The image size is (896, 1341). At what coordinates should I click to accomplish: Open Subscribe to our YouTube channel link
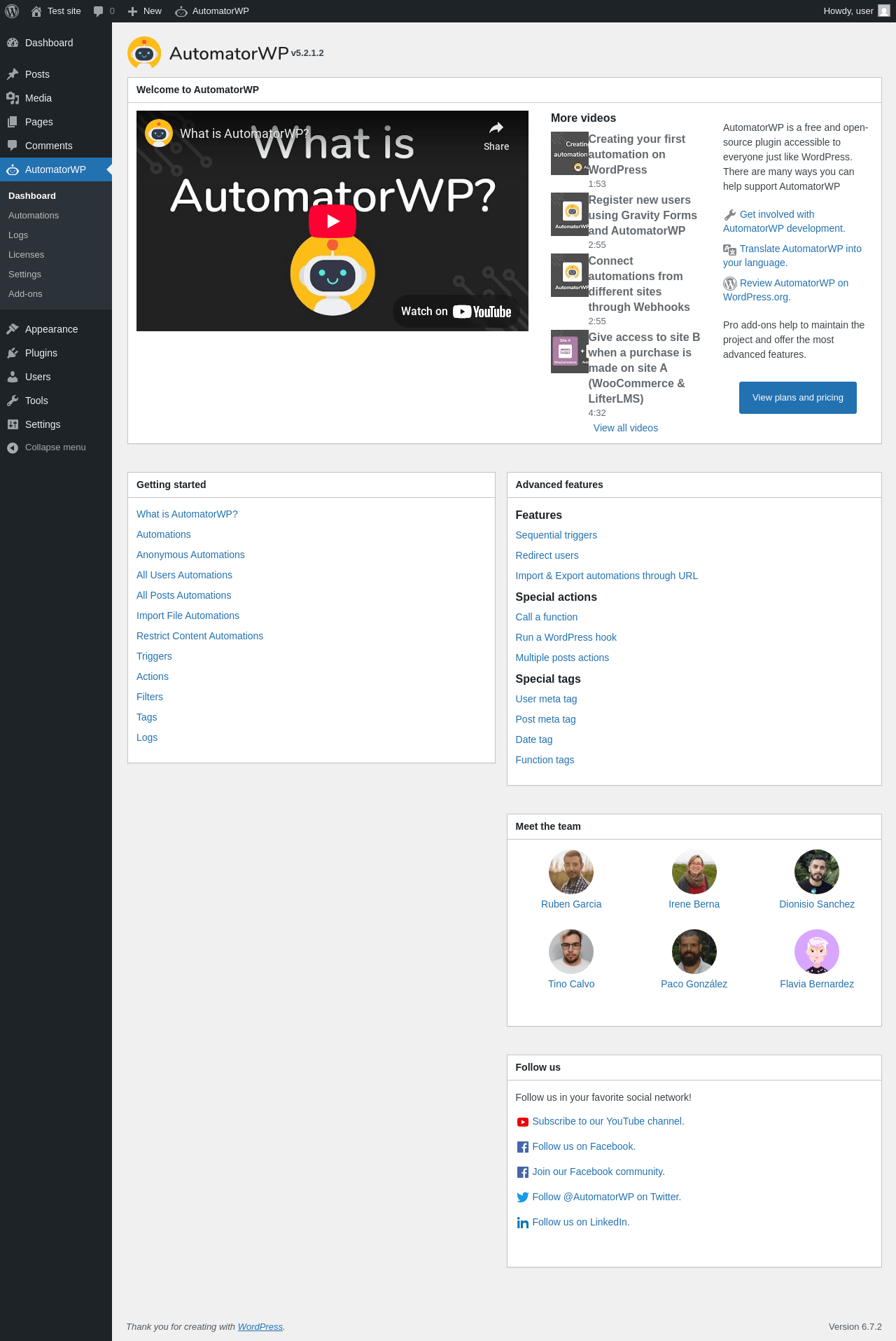pyautogui.click(x=608, y=1121)
